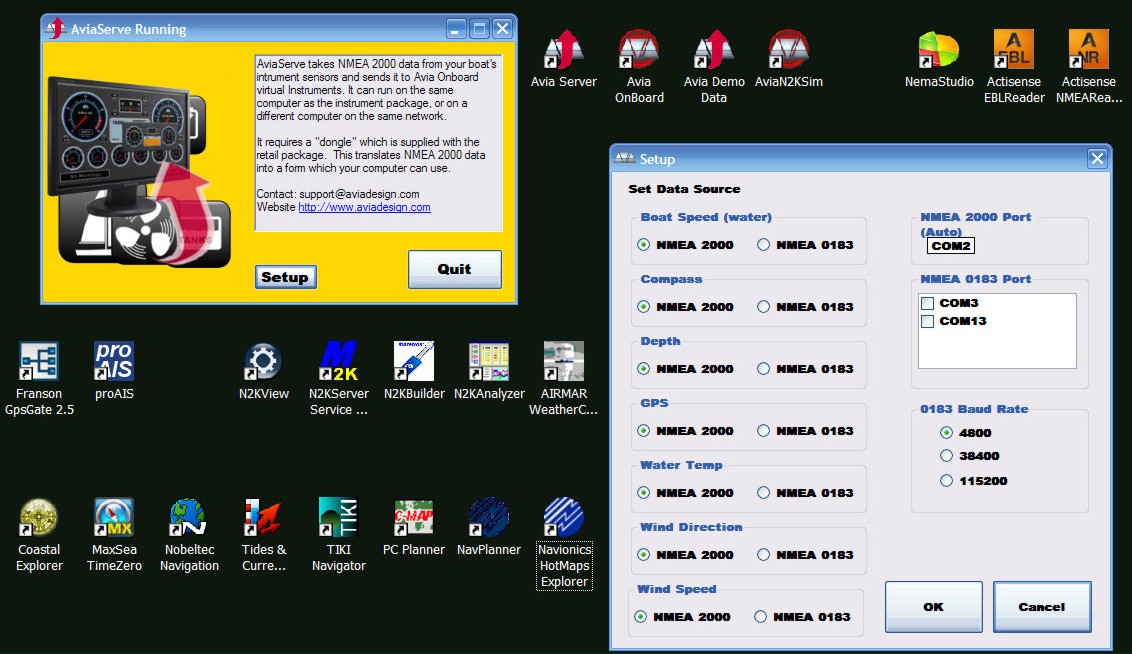
Task: Launch the AIRMAR WeatherCaster icon
Action: [x=563, y=379]
